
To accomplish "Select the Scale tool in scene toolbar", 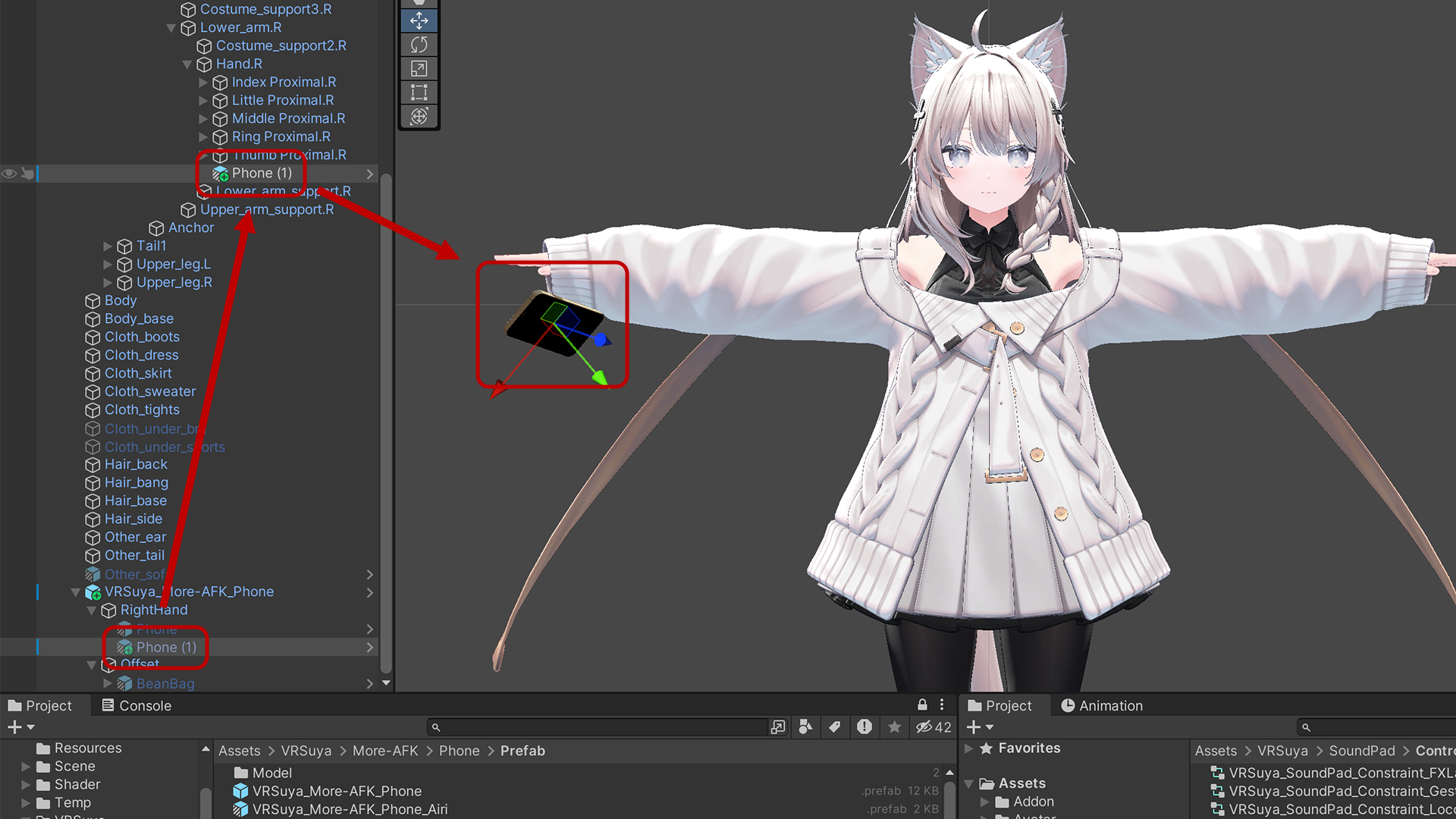I will click(419, 68).
